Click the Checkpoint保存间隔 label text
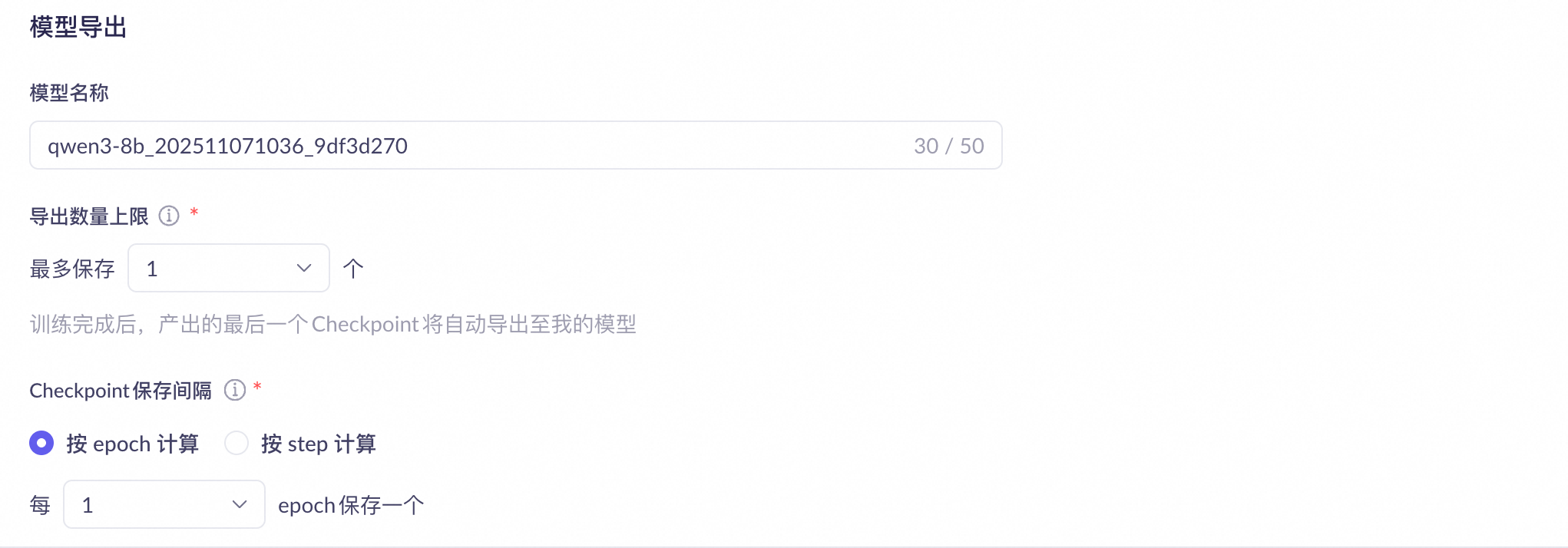 [121, 391]
